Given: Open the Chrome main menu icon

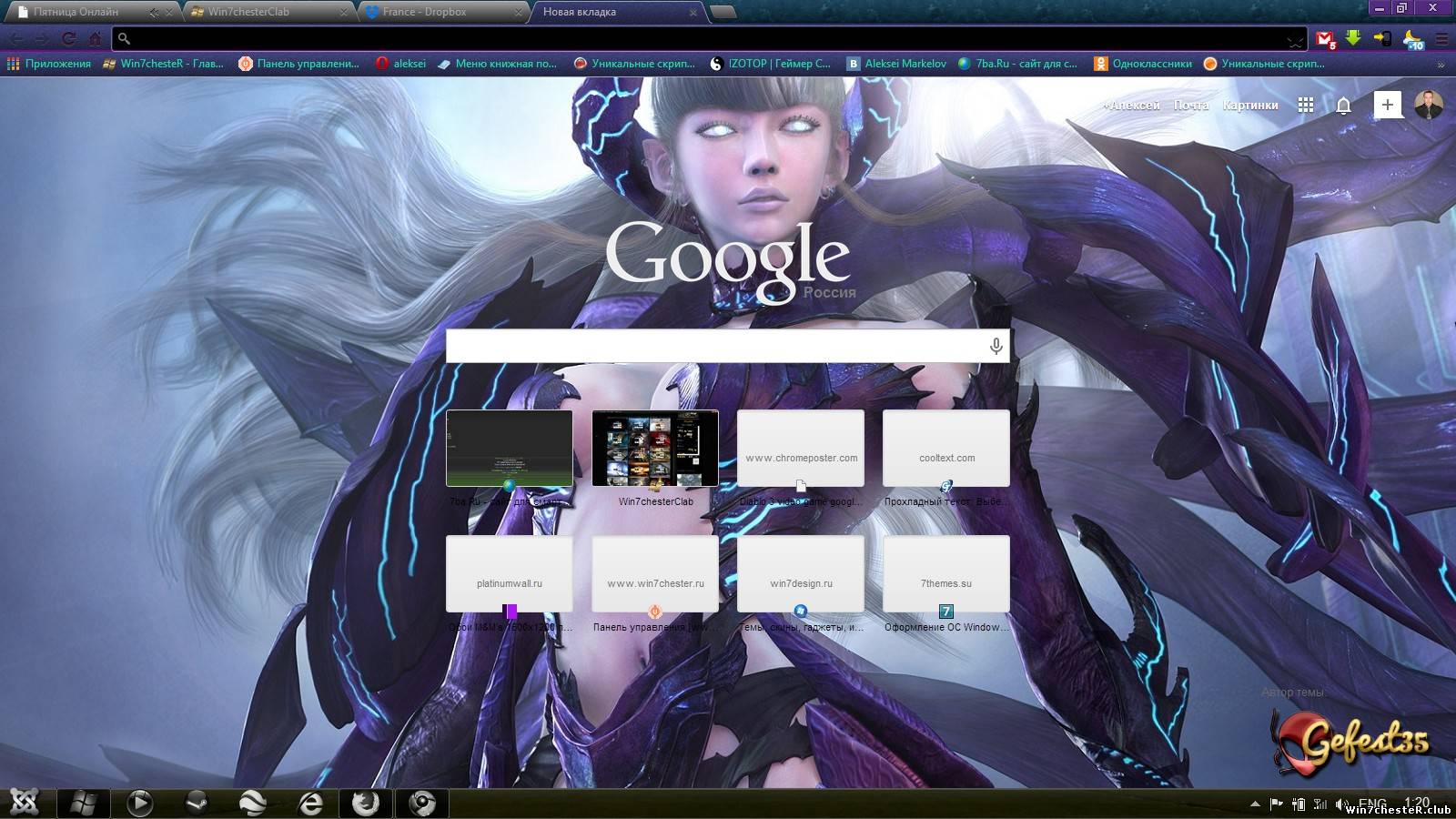Looking at the screenshot, I should [x=1441, y=39].
